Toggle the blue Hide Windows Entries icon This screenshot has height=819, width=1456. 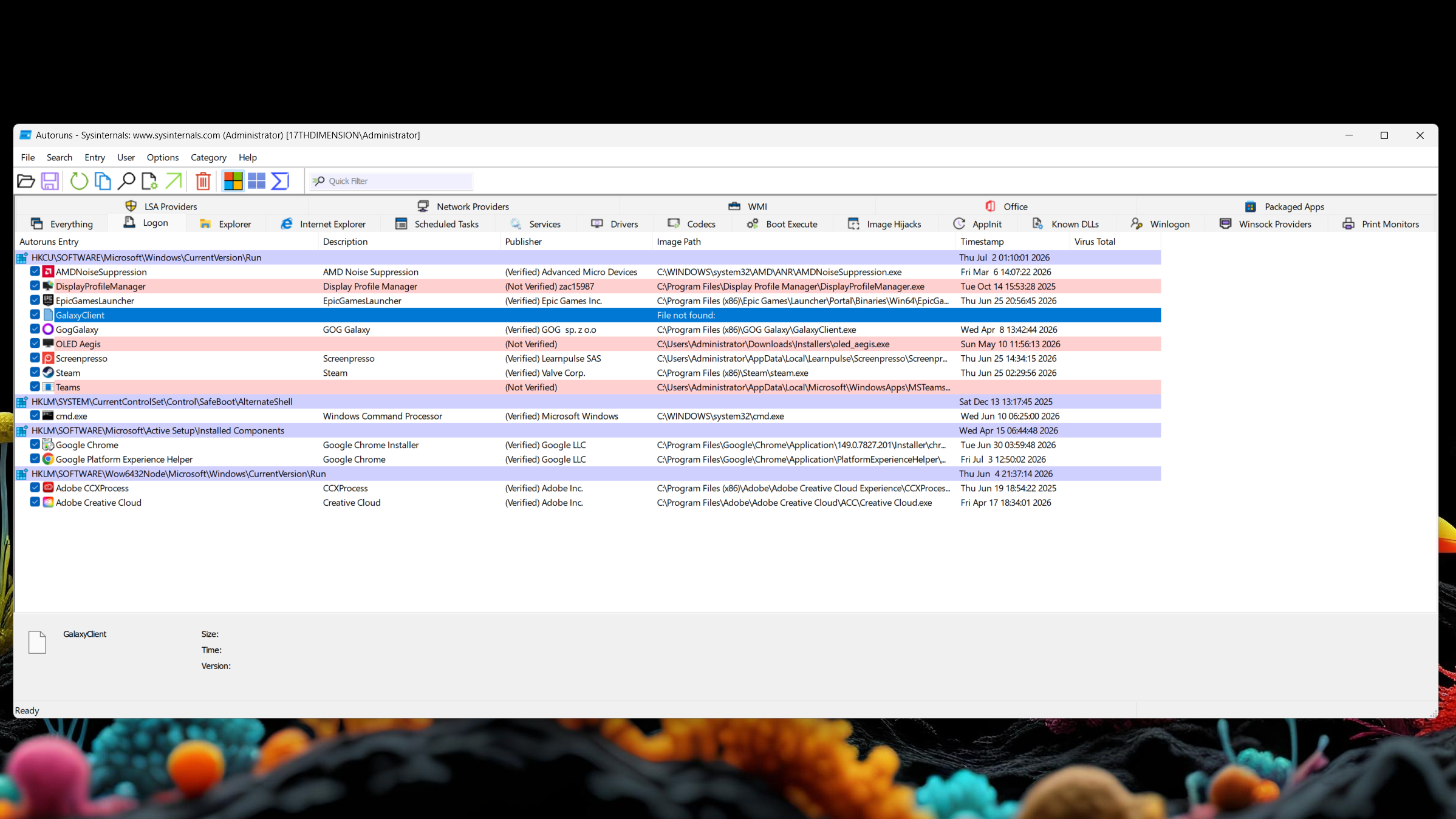[x=256, y=181]
